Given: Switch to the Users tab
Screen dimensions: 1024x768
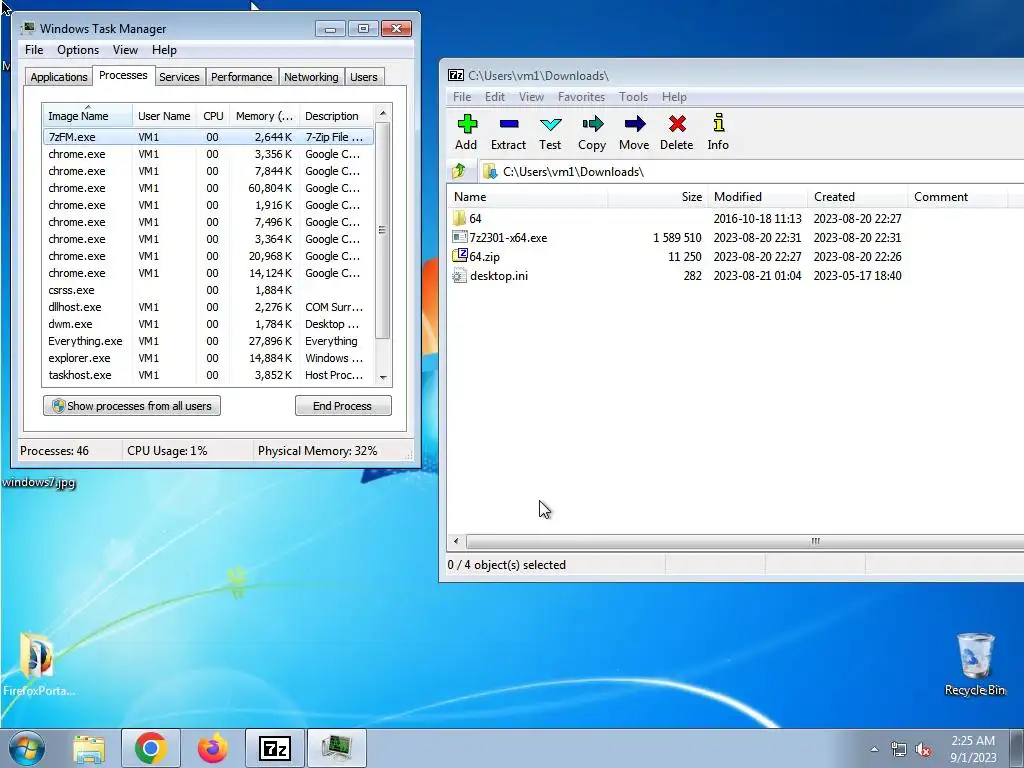Looking at the screenshot, I should click(364, 76).
